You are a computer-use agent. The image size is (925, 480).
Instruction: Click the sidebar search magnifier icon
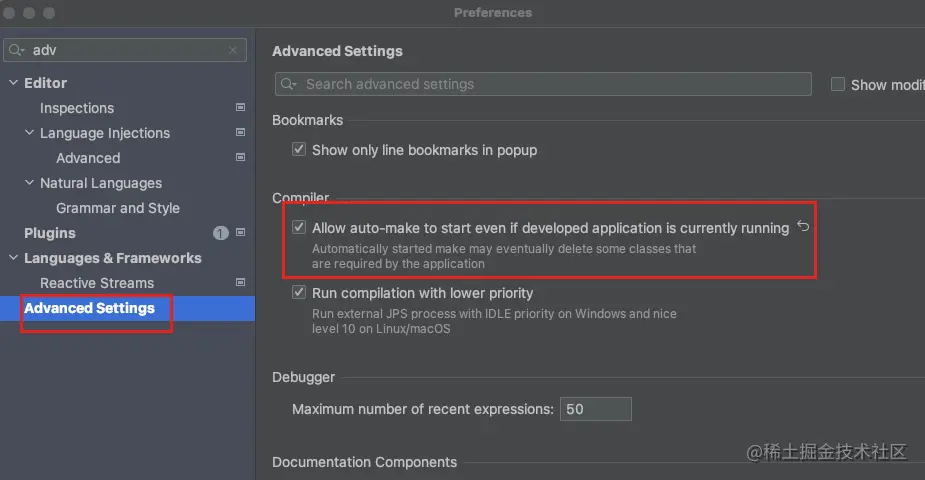click(16, 49)
